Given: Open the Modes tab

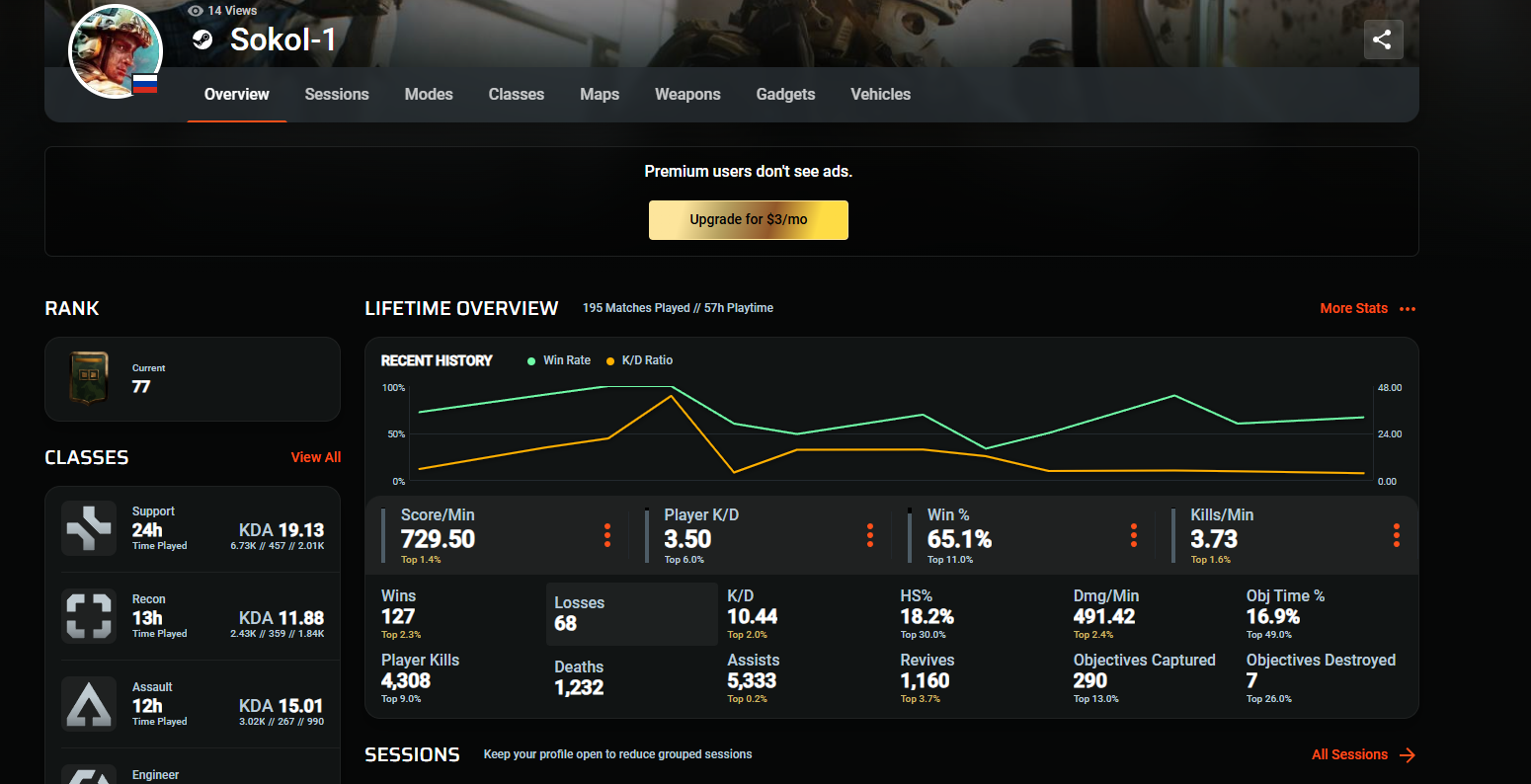Looking at the screenshot, I should coord(429,95).
